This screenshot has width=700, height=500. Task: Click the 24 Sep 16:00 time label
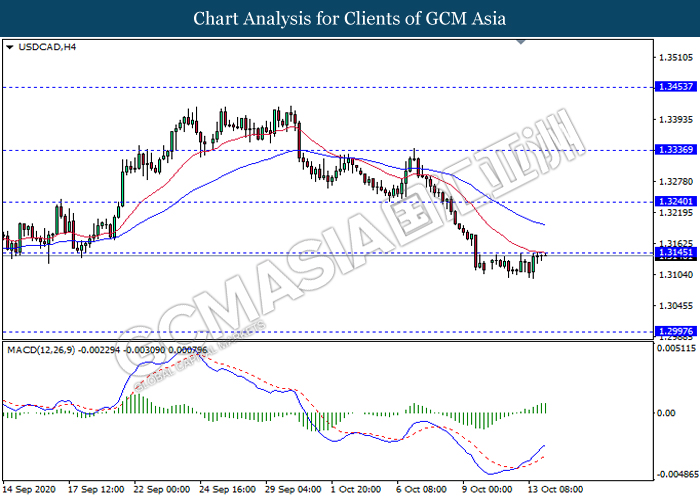click(x=228, y=490)
